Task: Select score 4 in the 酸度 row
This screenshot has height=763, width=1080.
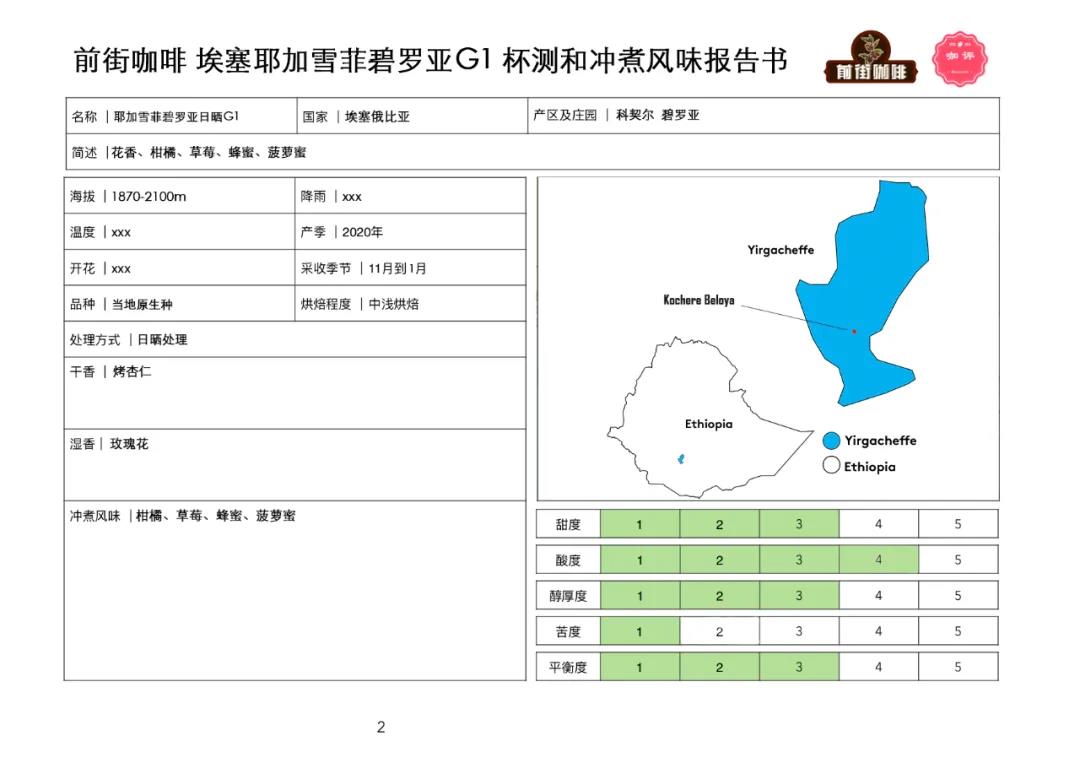Action: click(878, 560)
